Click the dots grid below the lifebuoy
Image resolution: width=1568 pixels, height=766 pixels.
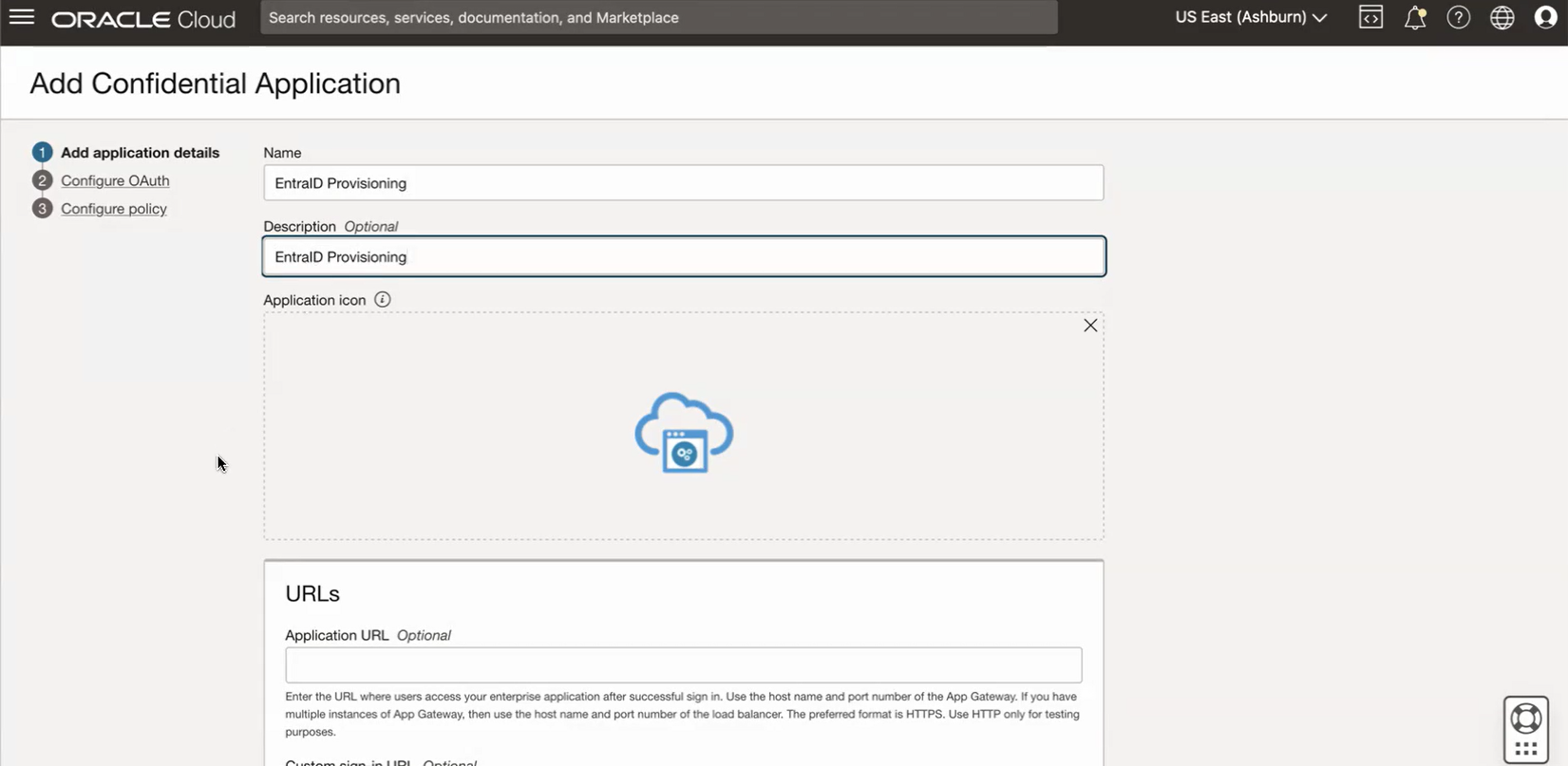click(1526, 750)
